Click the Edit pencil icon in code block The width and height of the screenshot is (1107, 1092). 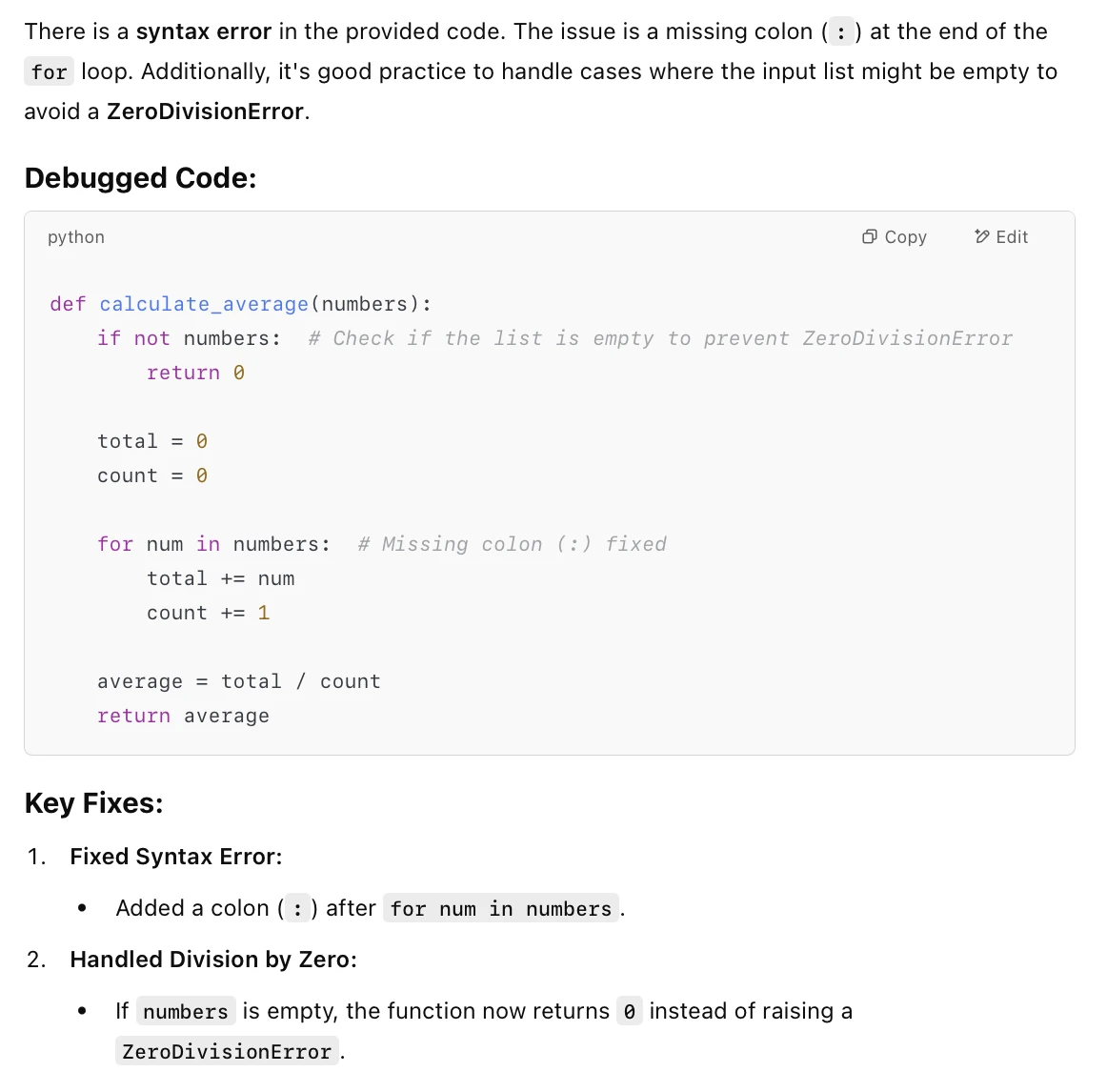(x=981, y=236)
